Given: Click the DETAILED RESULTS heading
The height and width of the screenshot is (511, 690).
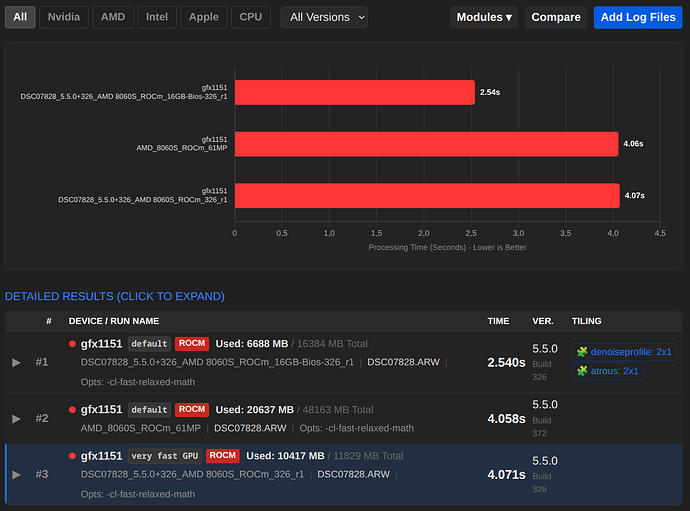Looking at the screenshot, I should point(115,296).
